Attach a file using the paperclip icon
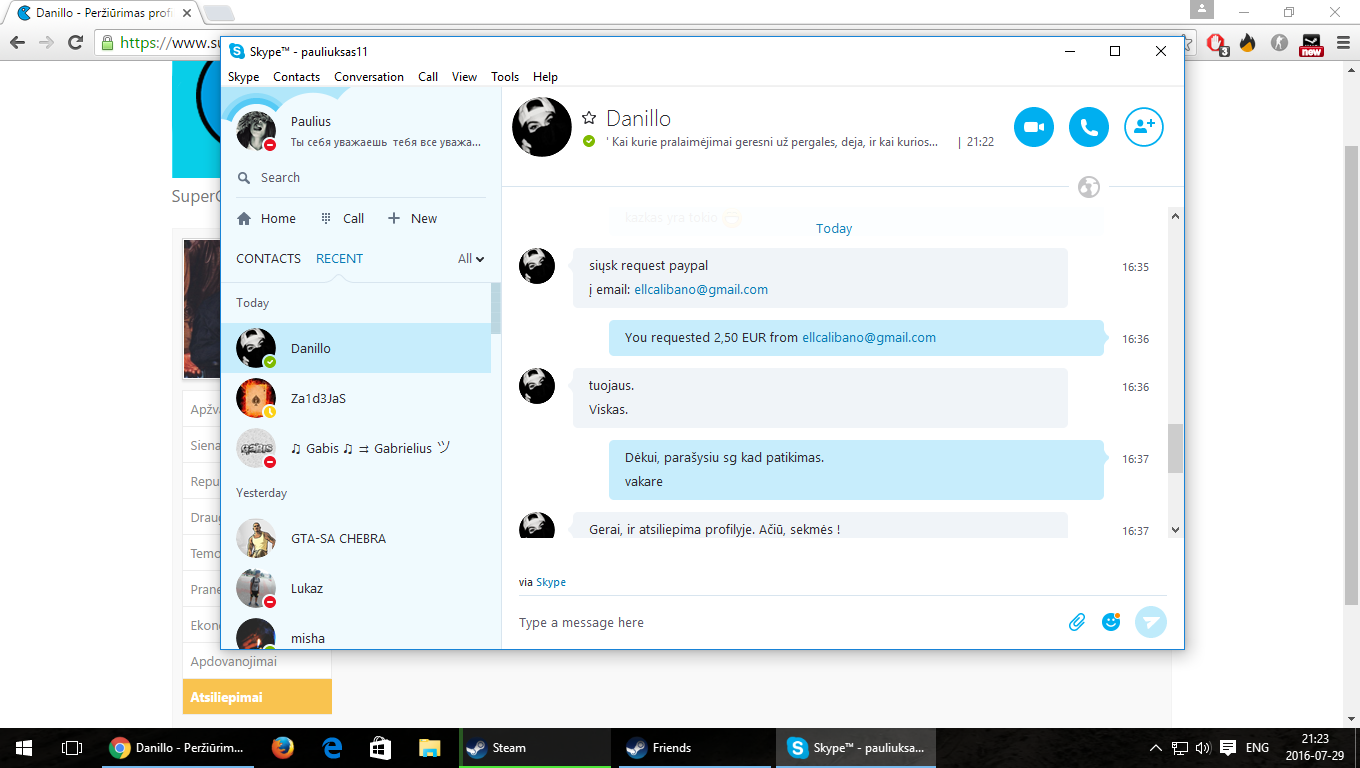 coord(1077,622)
